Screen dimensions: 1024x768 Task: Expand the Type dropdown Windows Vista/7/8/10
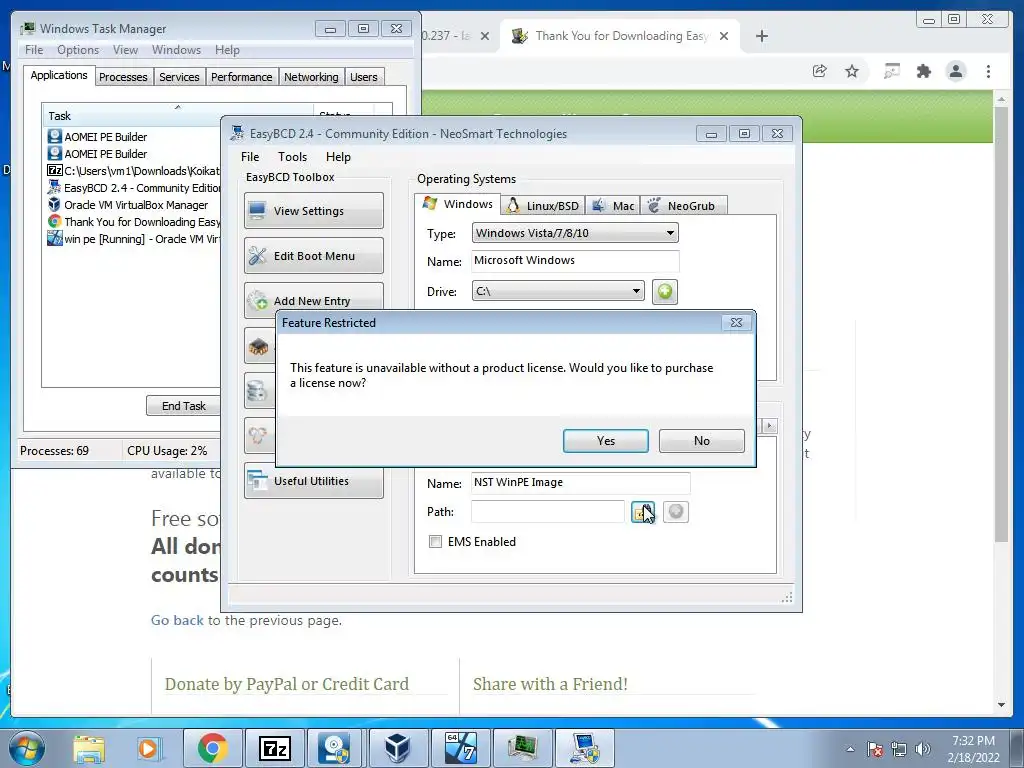575,233
